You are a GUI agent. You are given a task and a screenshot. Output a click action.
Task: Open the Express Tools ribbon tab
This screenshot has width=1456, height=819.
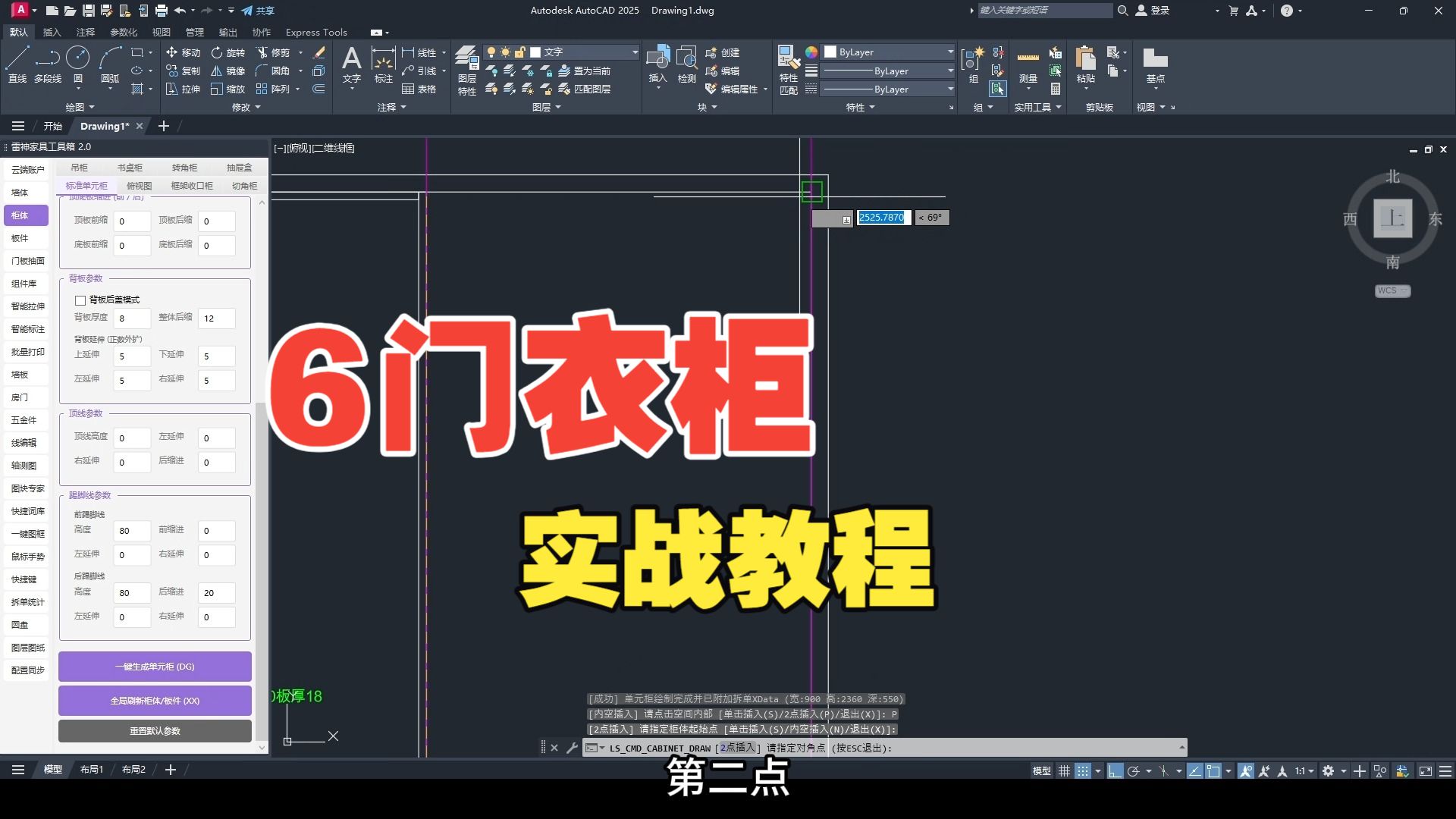pyautogui.click(x=316, y=32)
